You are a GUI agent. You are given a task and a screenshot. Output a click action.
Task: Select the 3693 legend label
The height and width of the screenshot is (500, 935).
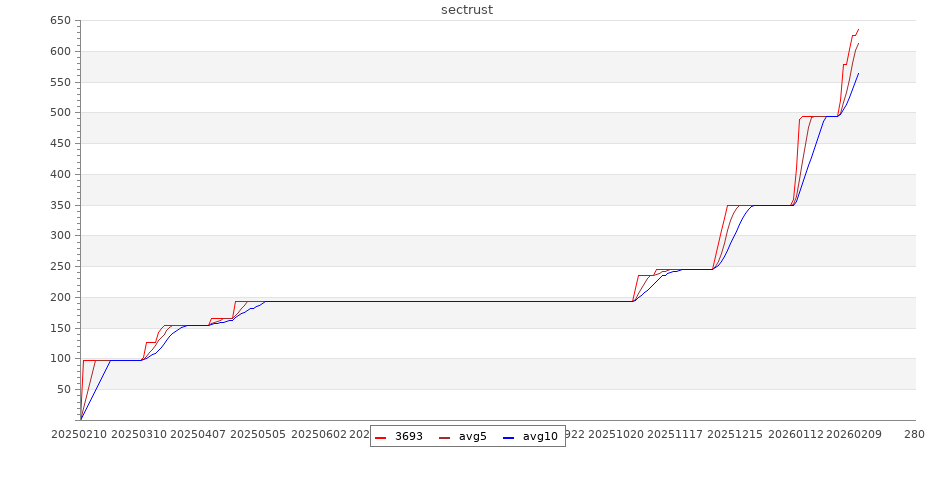pos(408,437)
